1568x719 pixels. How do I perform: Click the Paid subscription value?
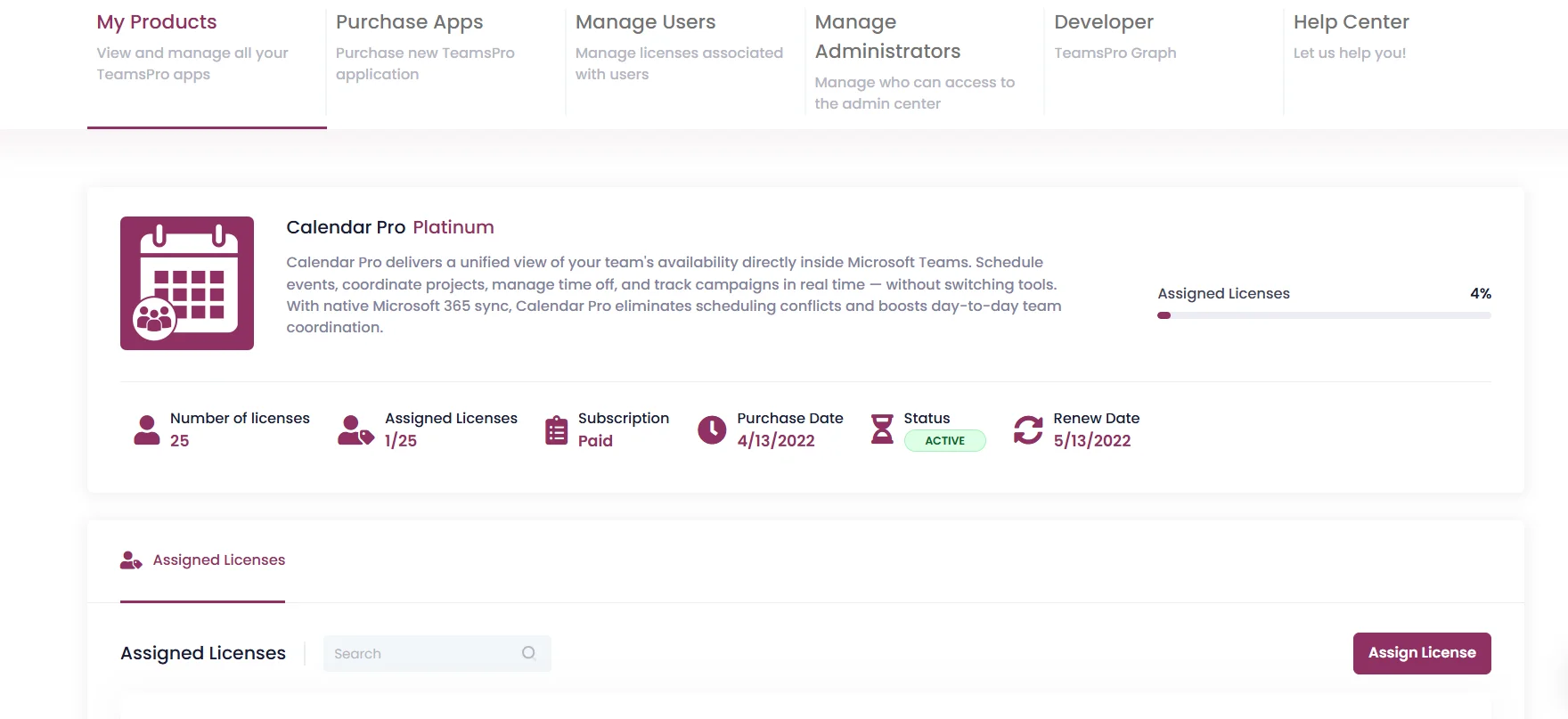[595, 441]
